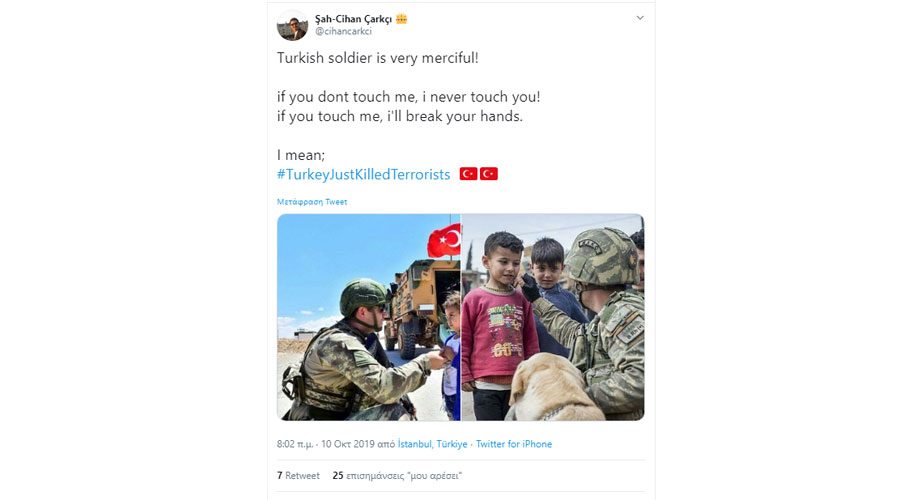Open the #TurkeyJustKilledTerrorists hashtag
The height and width of the screenshot is (500, 900).
(x=363, y=175)
